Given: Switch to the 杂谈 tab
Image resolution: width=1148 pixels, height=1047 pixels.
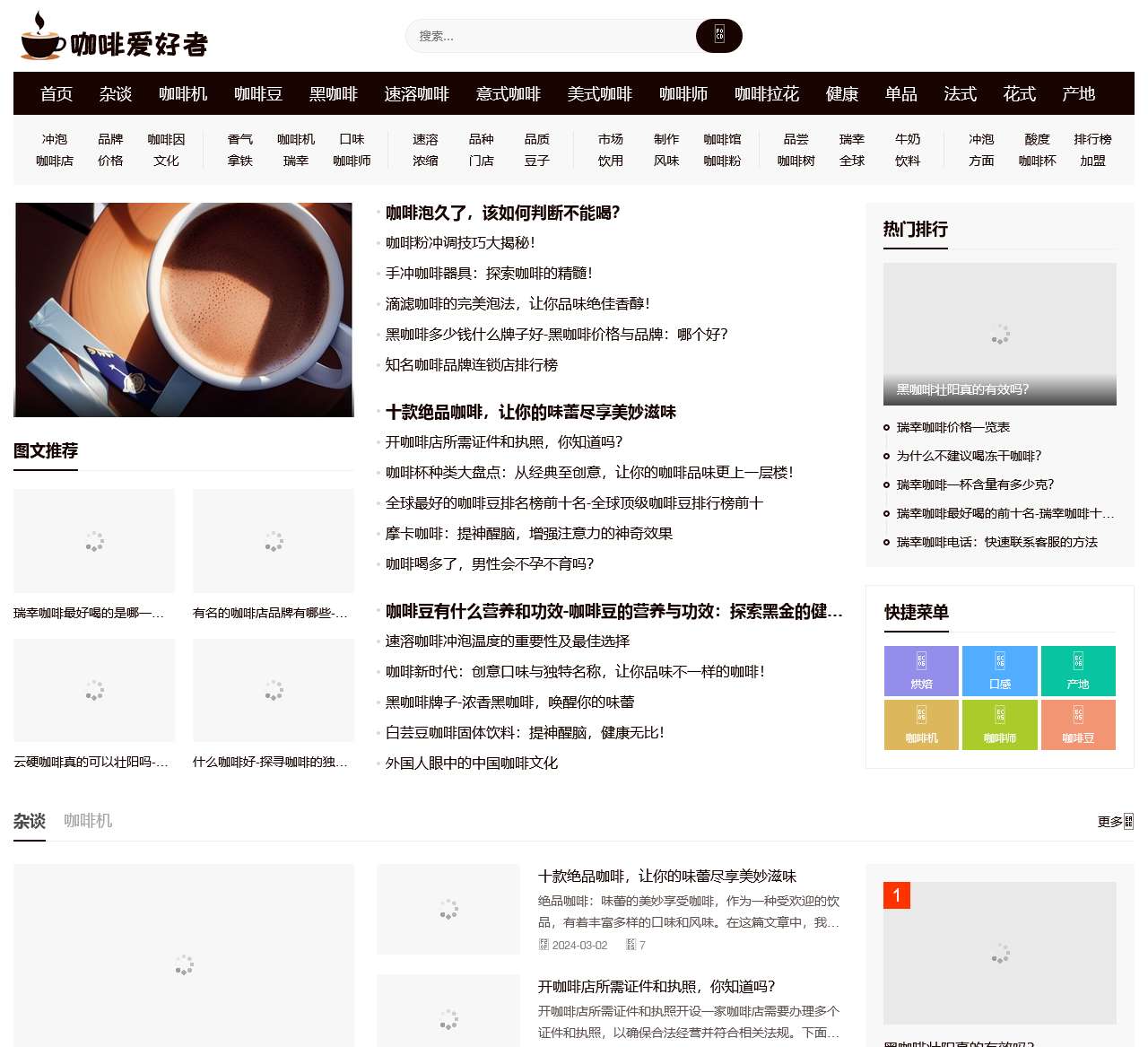Looking at the screenshot, I should [x=28, y=820].
